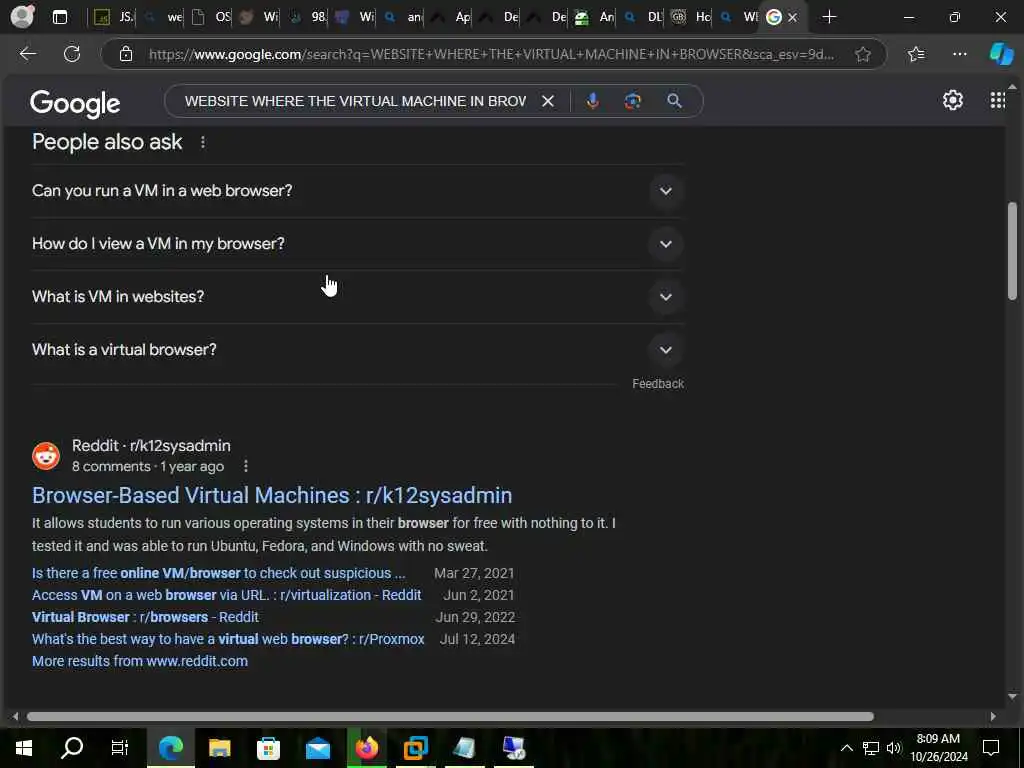Screen dimensions: 1024x768
Task: Go to Google home via logo
Action: pyautogui.click(x=75, y=103)
